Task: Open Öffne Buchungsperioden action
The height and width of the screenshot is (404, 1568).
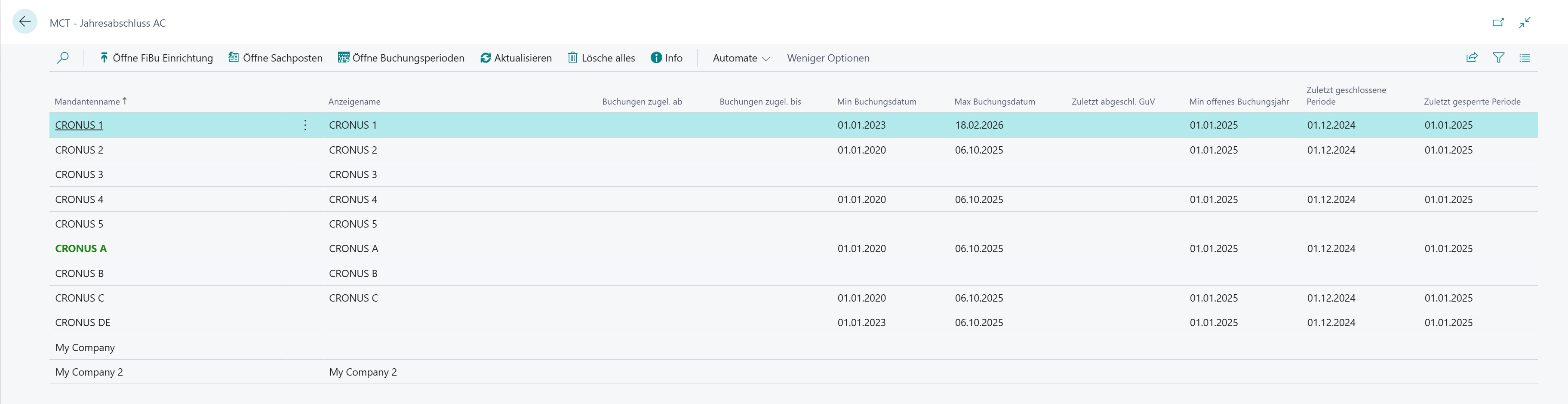Action: pos(401,58)
